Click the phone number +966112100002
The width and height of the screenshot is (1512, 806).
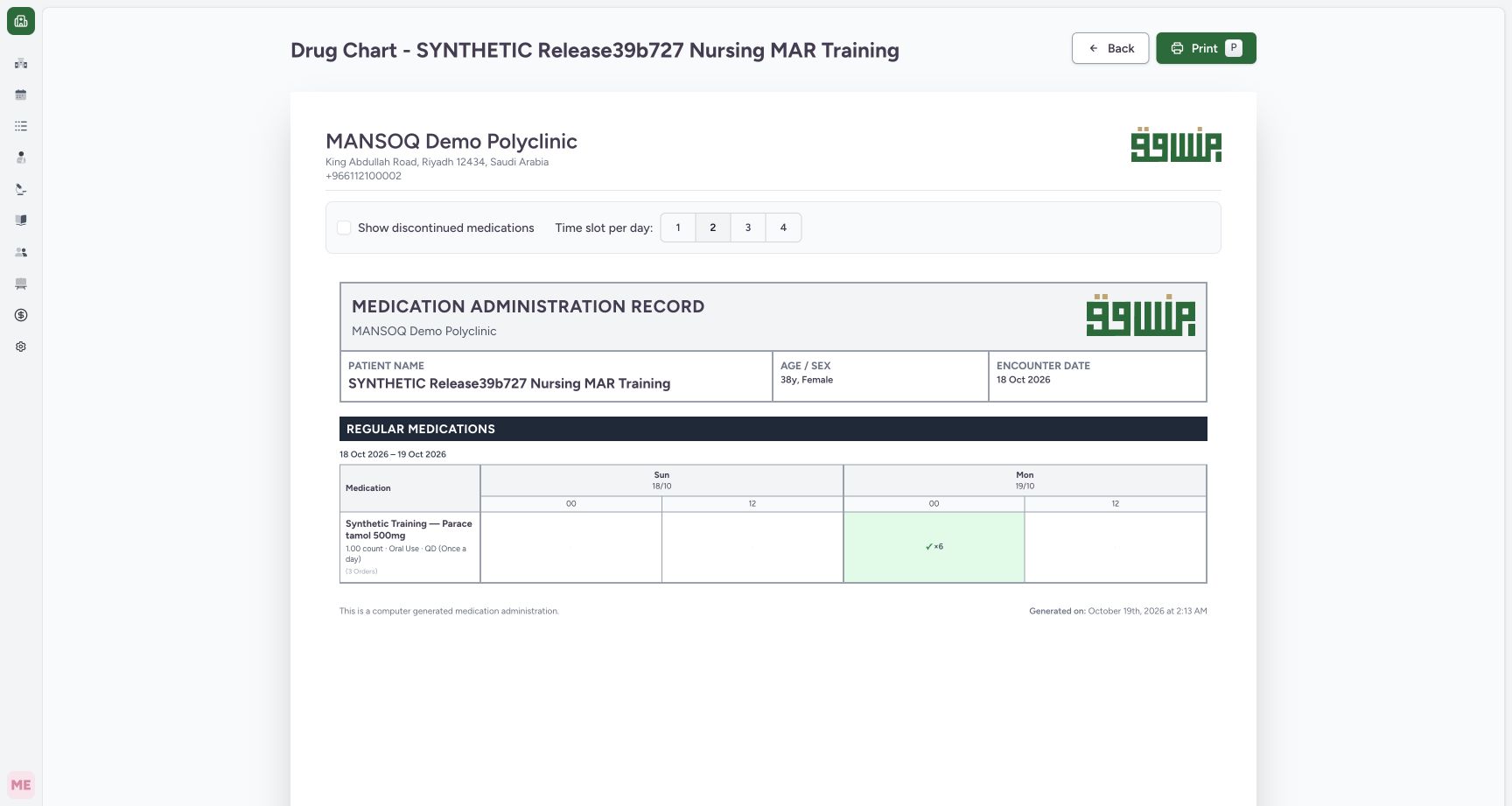(363, 176)
